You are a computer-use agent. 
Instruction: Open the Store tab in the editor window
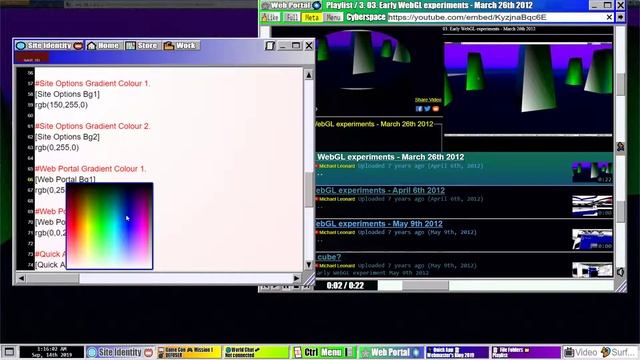tap(142, 46)
